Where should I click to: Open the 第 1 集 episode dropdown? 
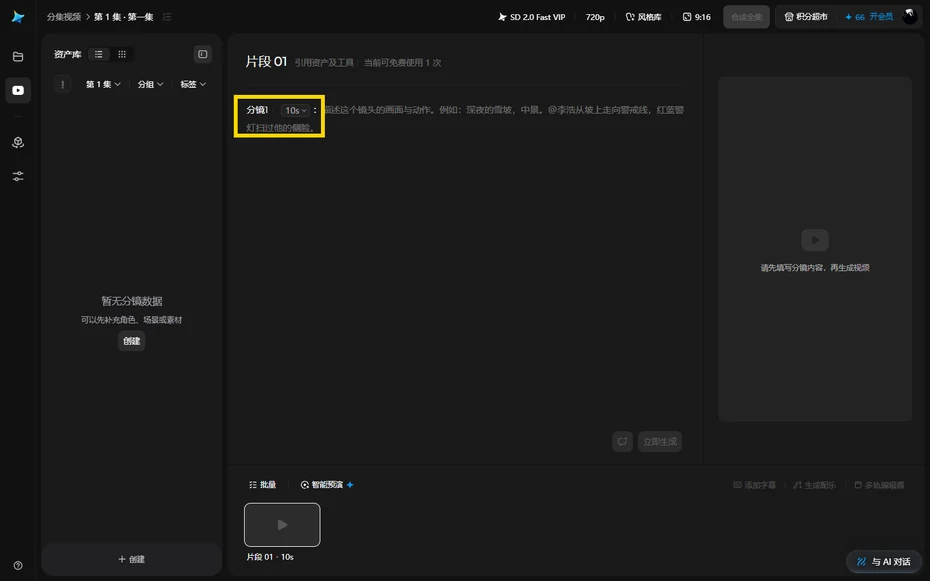click(103, 84)
